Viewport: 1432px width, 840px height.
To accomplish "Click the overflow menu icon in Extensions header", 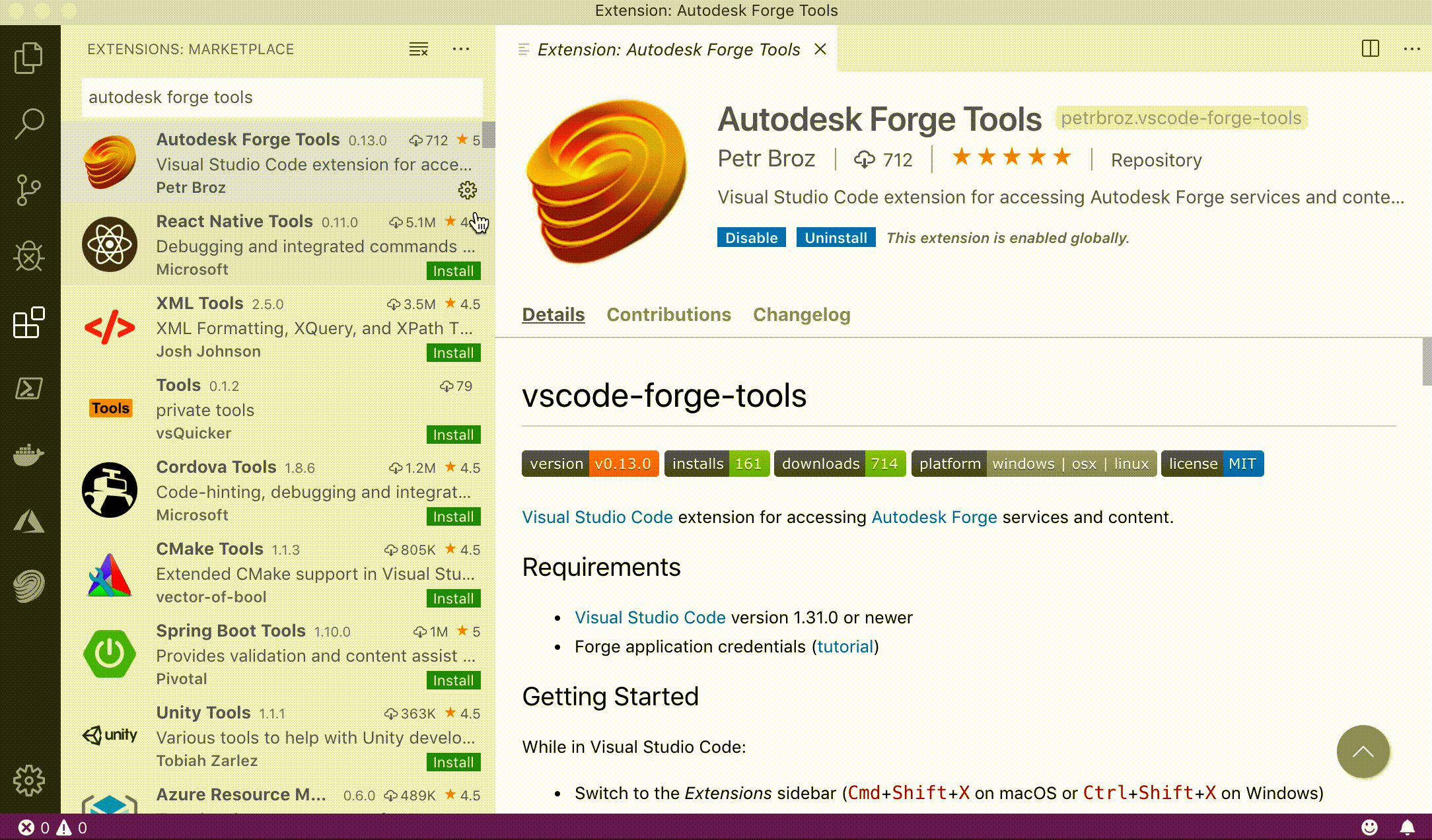I will click(x=461, y=49).
